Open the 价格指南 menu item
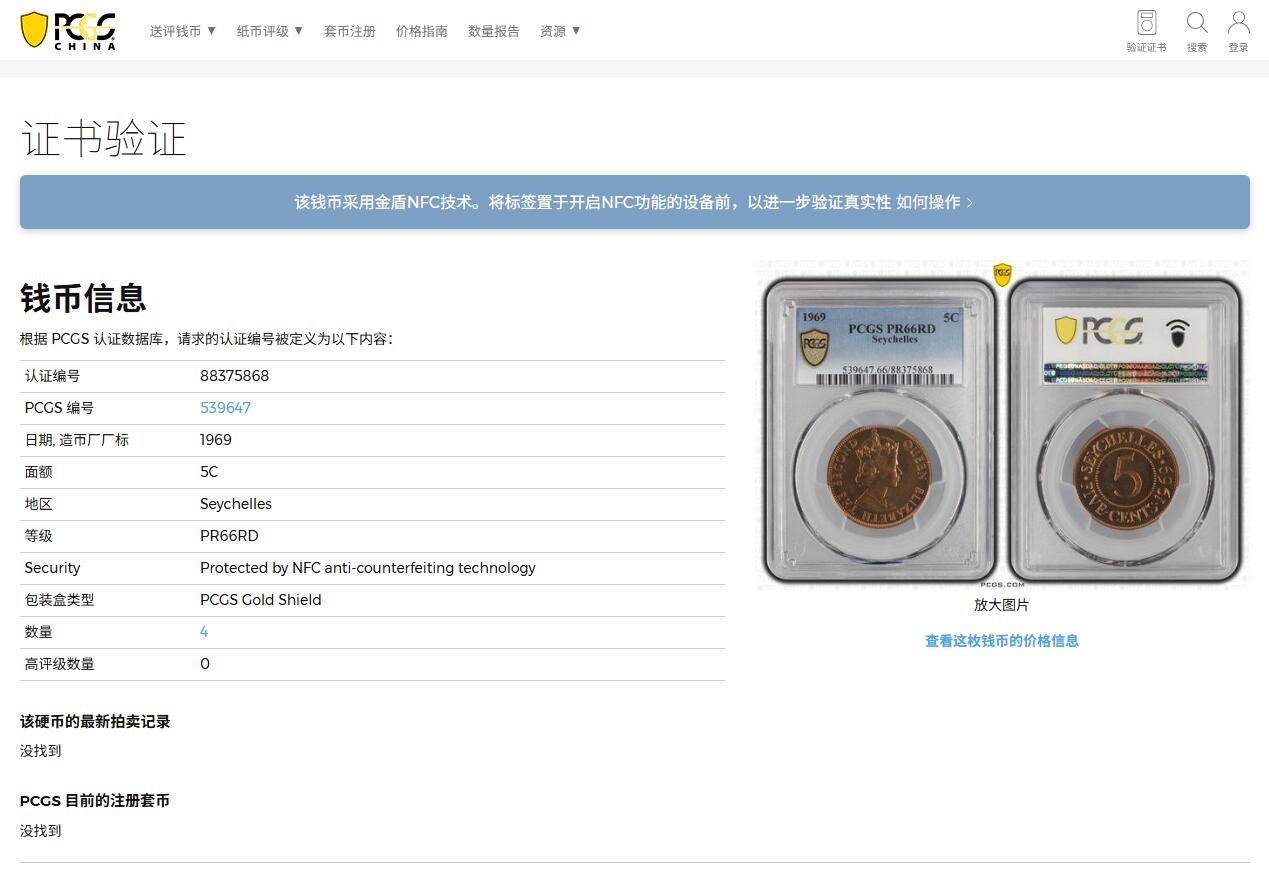 (422, 31)
